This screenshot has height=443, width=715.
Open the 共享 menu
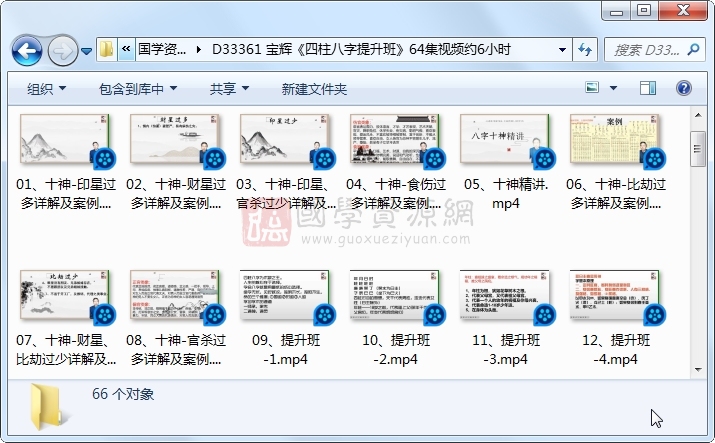point(229,89)
